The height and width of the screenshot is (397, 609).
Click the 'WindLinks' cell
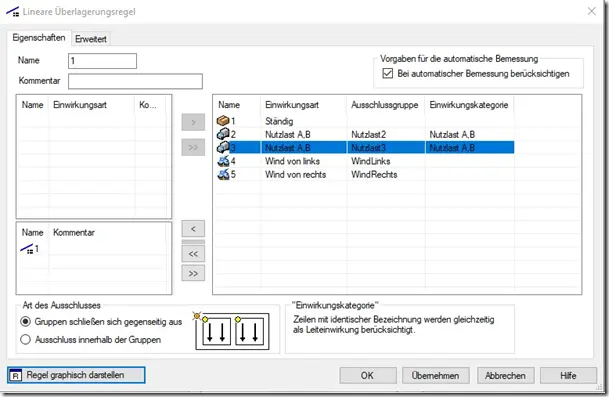371,161
